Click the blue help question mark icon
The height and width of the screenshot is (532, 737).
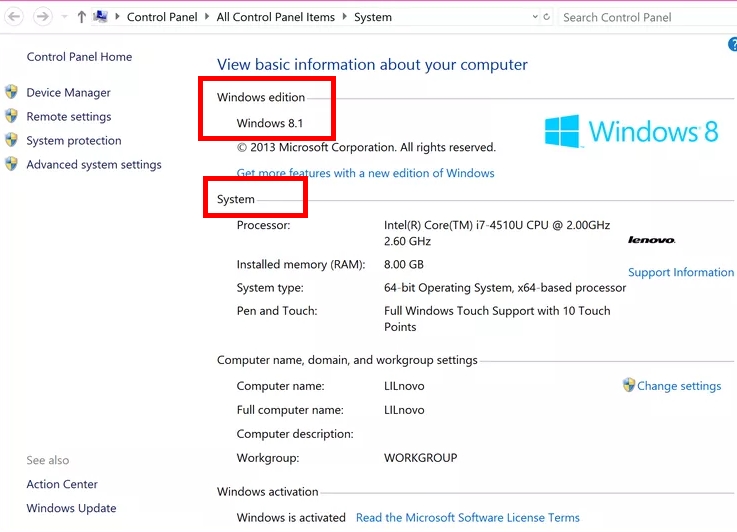[732, 45]
